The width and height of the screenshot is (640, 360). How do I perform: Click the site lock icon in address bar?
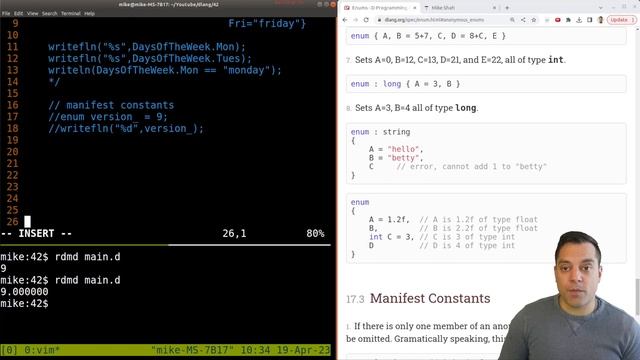[379, 20]
